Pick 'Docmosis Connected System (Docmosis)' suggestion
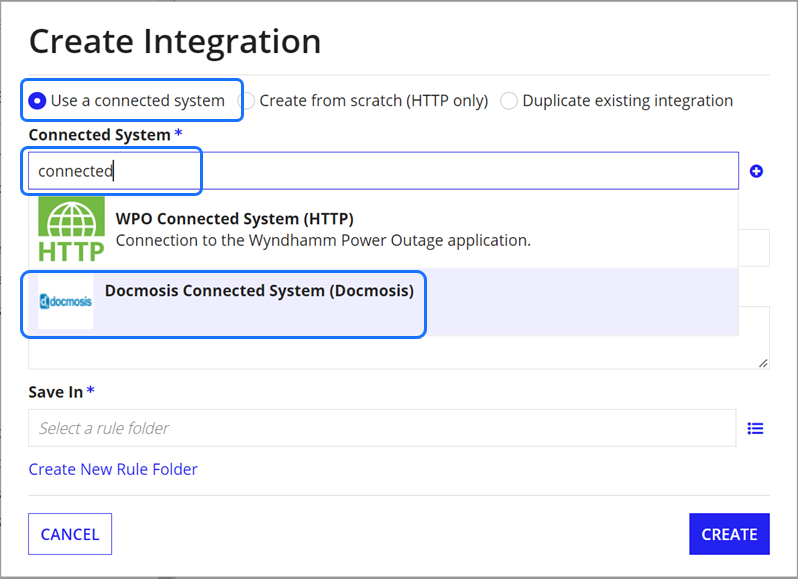The image size is (799, 579). [x=383, y=302]
